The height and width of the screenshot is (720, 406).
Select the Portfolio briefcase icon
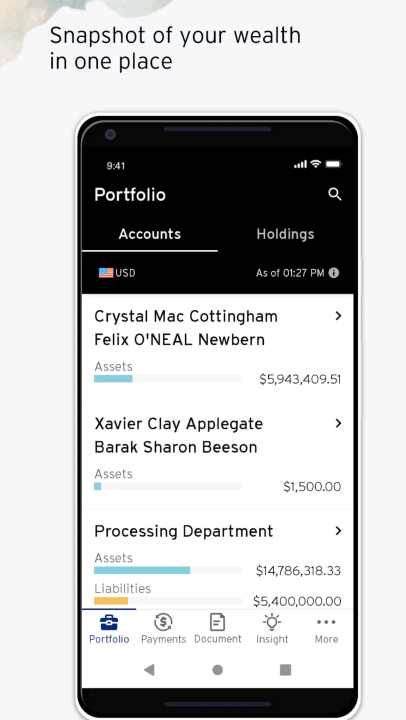pyautogui.click(x=109, y=623)
